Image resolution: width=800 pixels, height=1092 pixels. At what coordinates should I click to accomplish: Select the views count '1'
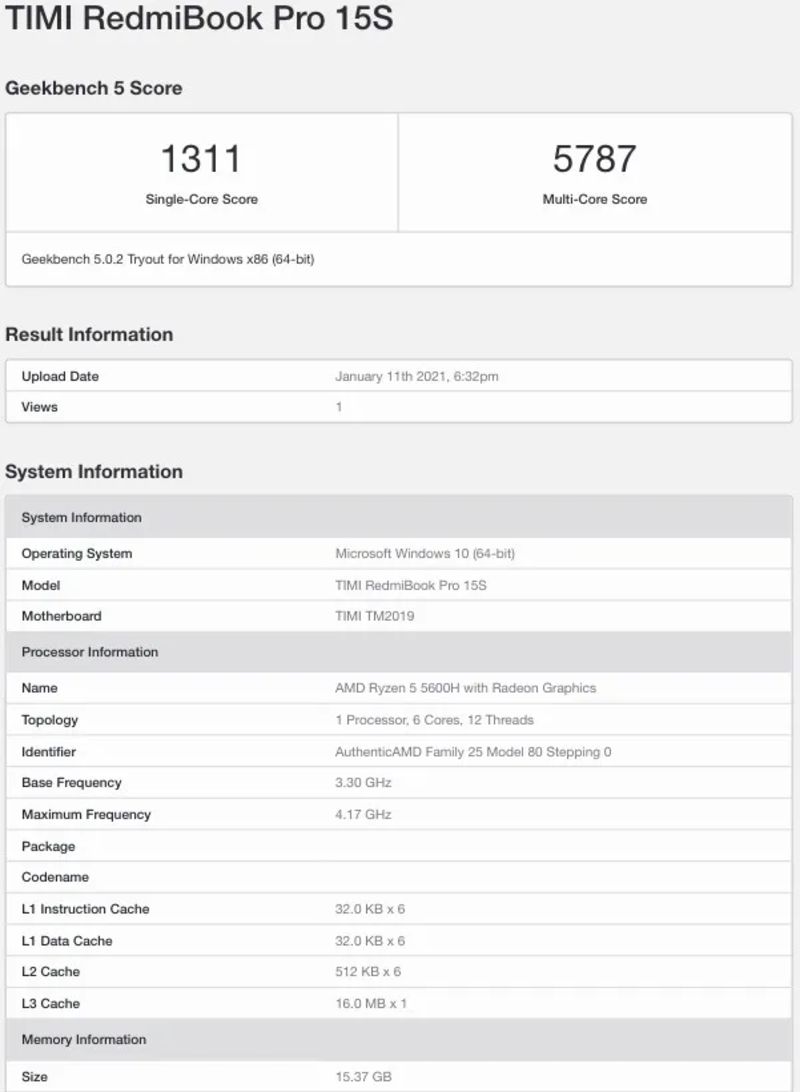(x=338, y=407)
